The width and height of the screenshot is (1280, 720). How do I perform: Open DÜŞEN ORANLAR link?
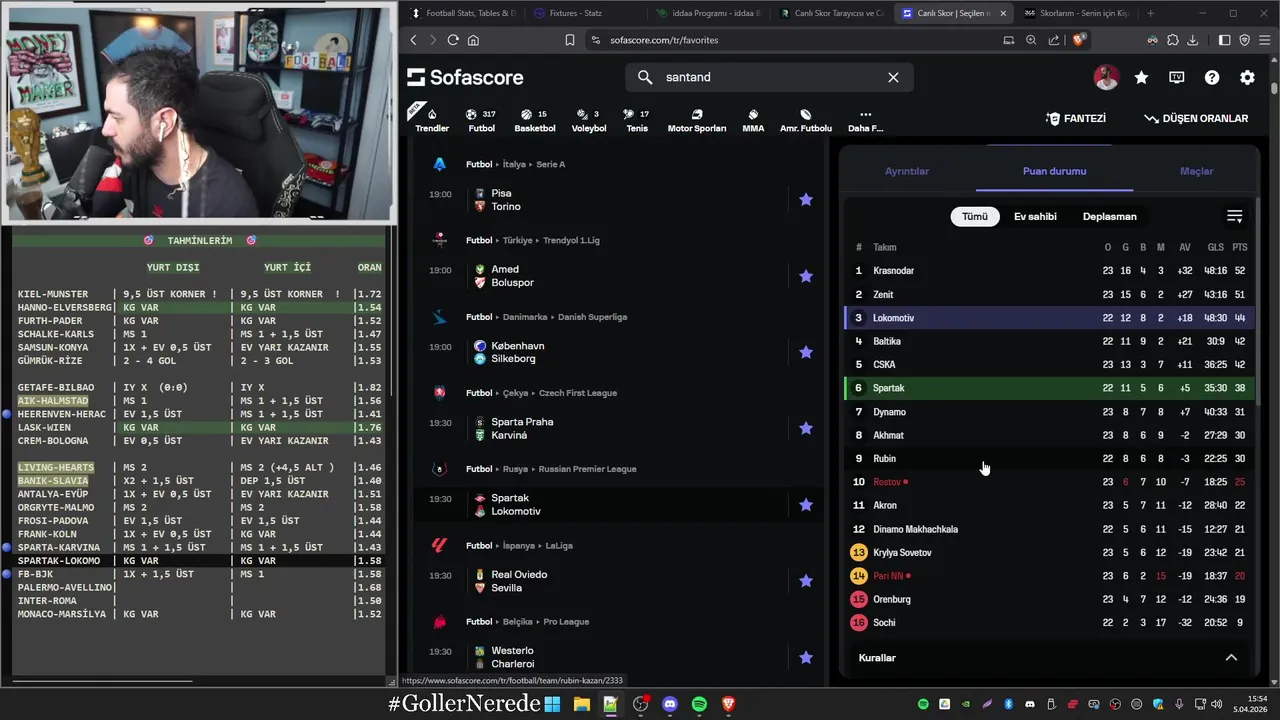(x=1196, y=118)
